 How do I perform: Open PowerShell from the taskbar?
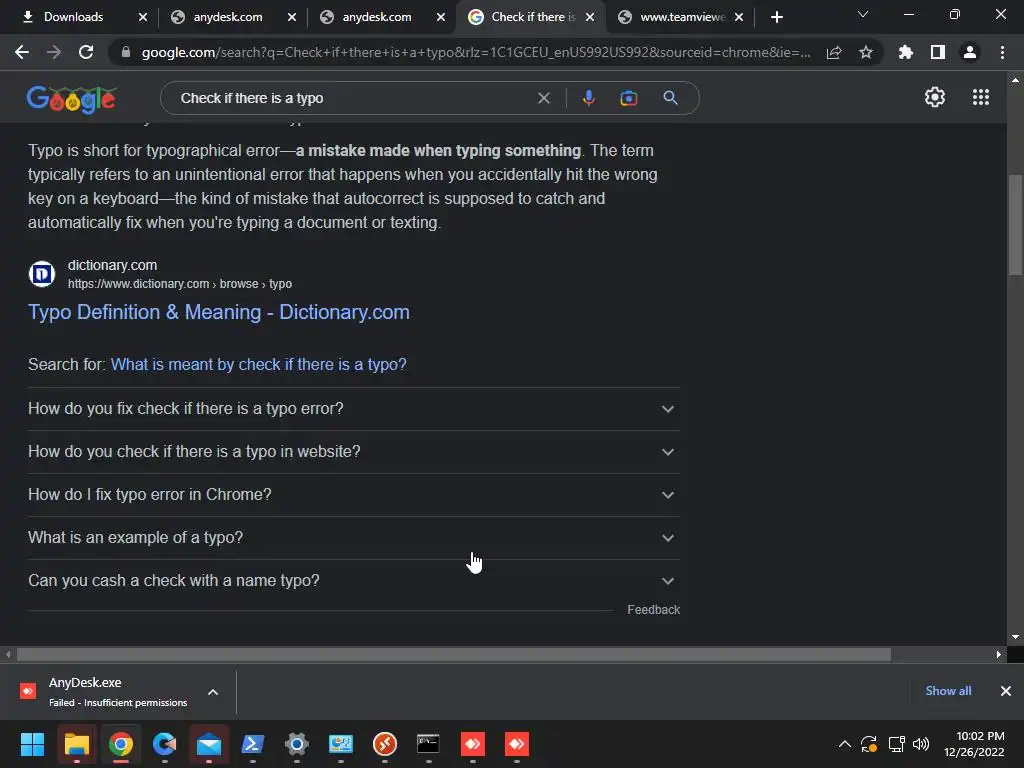[253, 744]
